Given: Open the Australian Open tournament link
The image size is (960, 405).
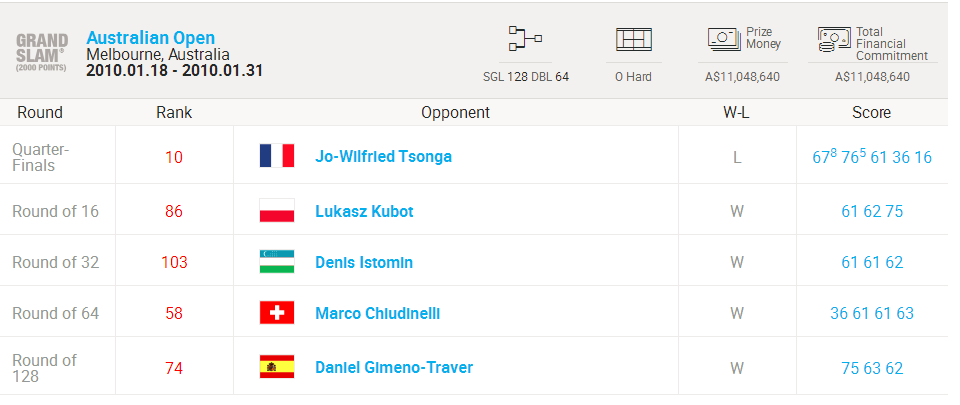Looking at the screenshot, I should (151, 38).
